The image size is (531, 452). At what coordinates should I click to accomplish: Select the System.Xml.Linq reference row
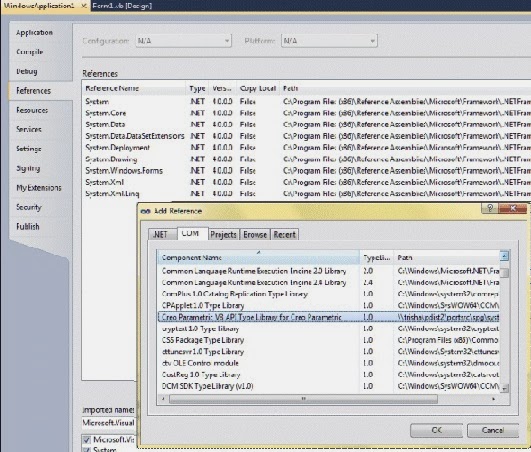306,194
